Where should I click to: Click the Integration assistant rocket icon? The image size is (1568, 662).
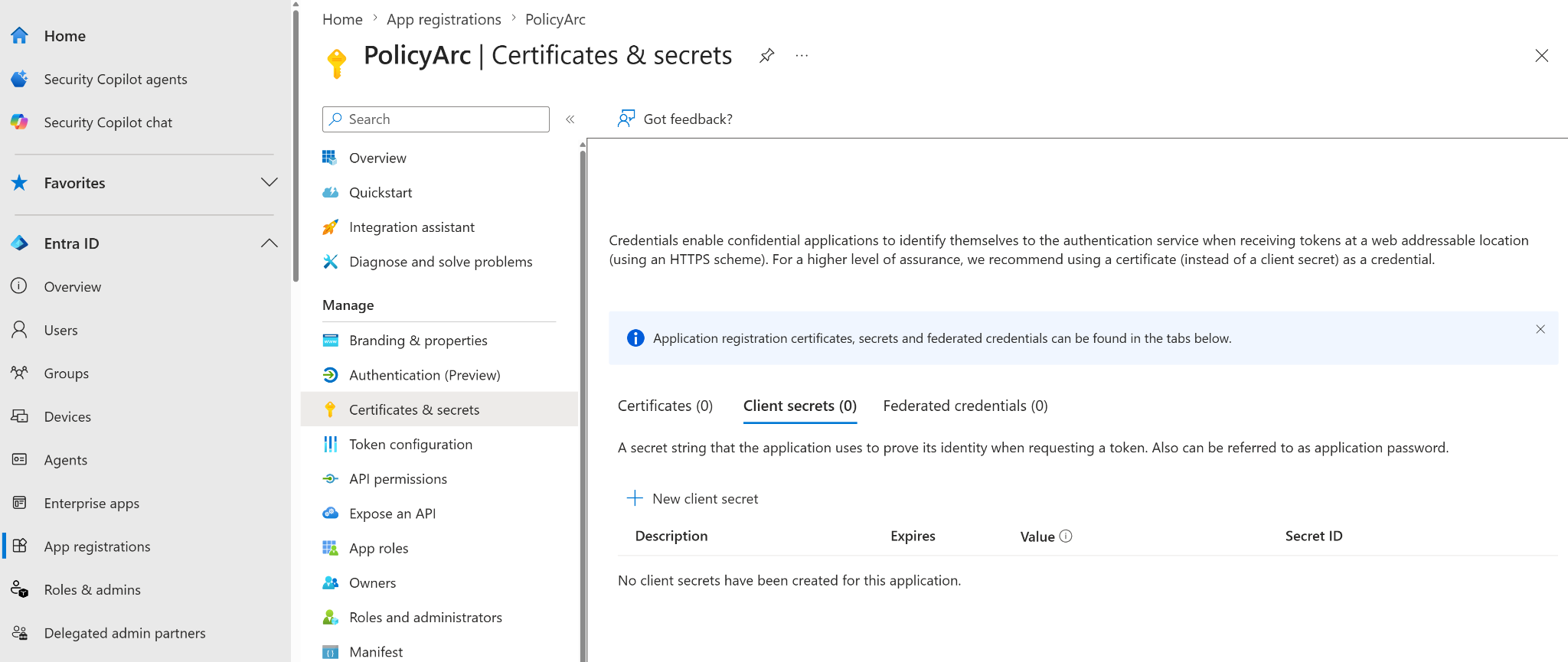(x=330, y=227)
